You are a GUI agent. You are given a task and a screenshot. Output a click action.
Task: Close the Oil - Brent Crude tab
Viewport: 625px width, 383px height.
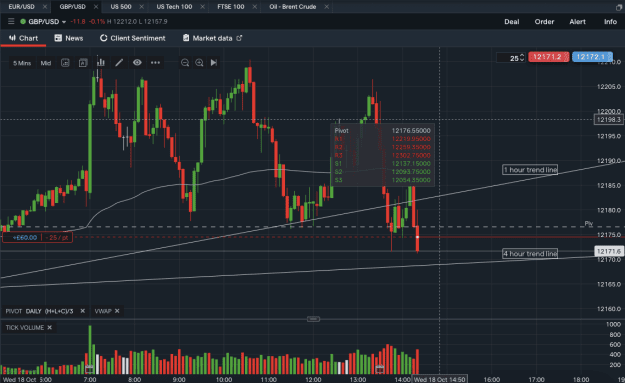[326, 7]
